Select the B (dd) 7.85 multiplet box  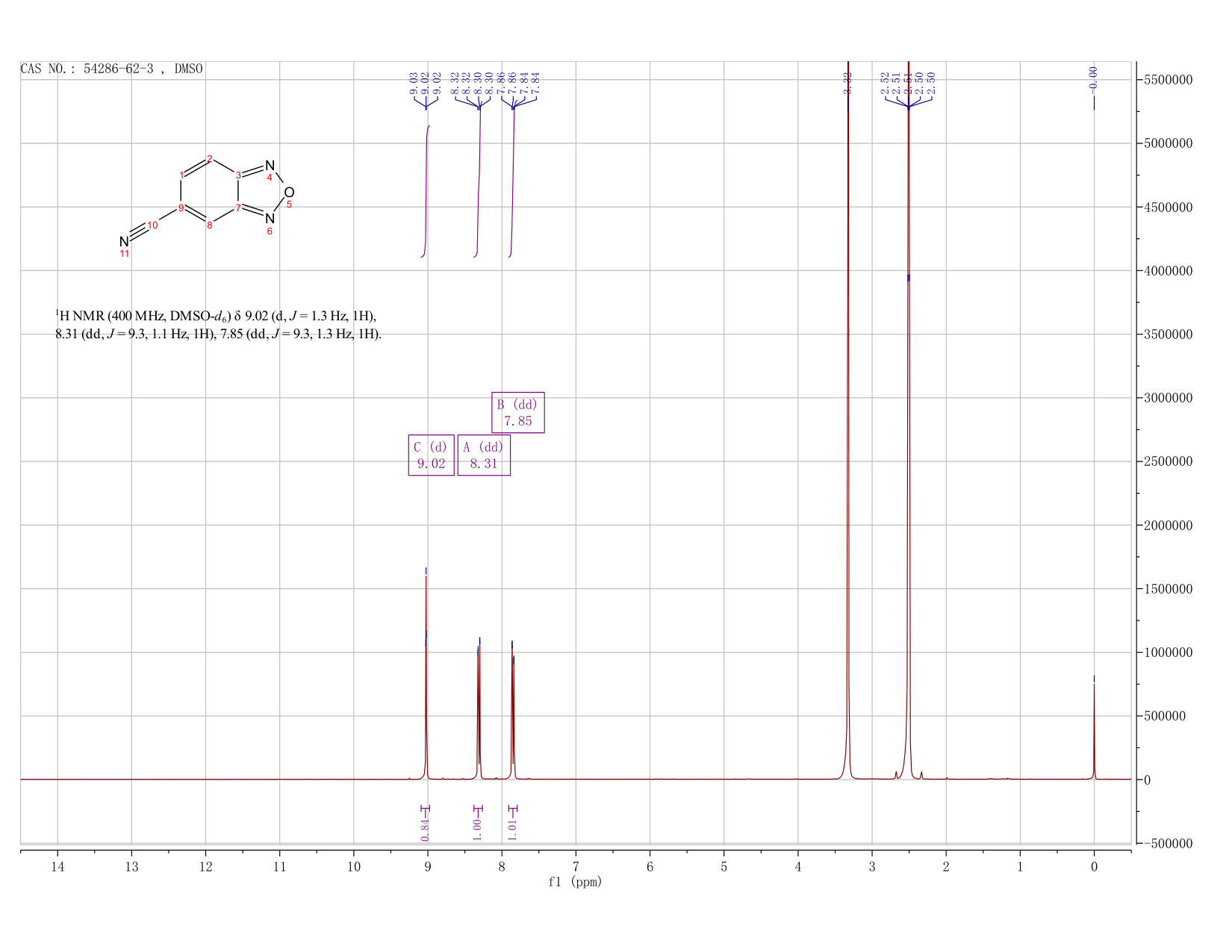tap(517, 412)
